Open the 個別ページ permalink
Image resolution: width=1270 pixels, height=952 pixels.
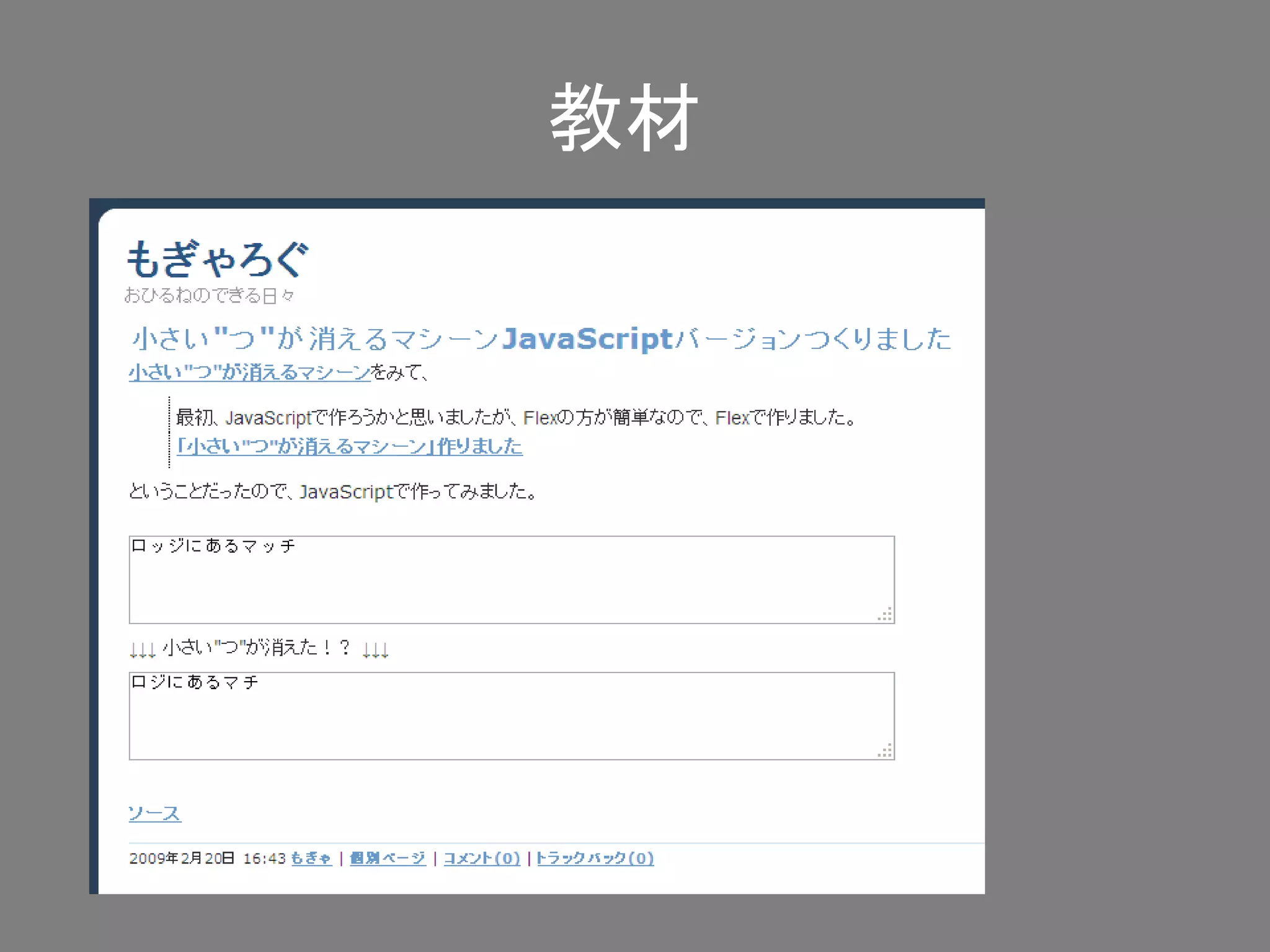[x=388, y=858]
